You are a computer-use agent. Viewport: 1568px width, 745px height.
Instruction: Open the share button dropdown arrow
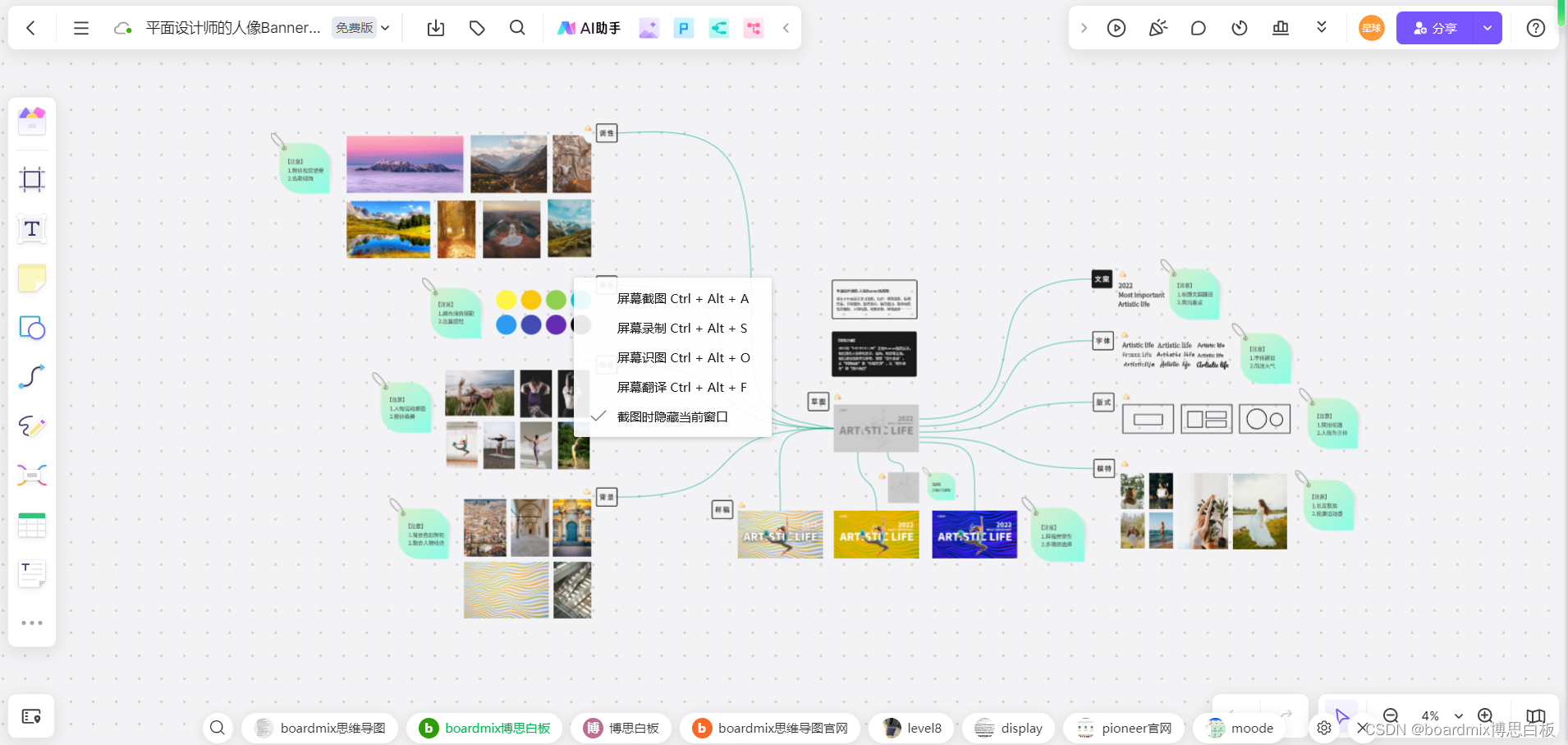pyautogui.click(x=1488, y=28)
